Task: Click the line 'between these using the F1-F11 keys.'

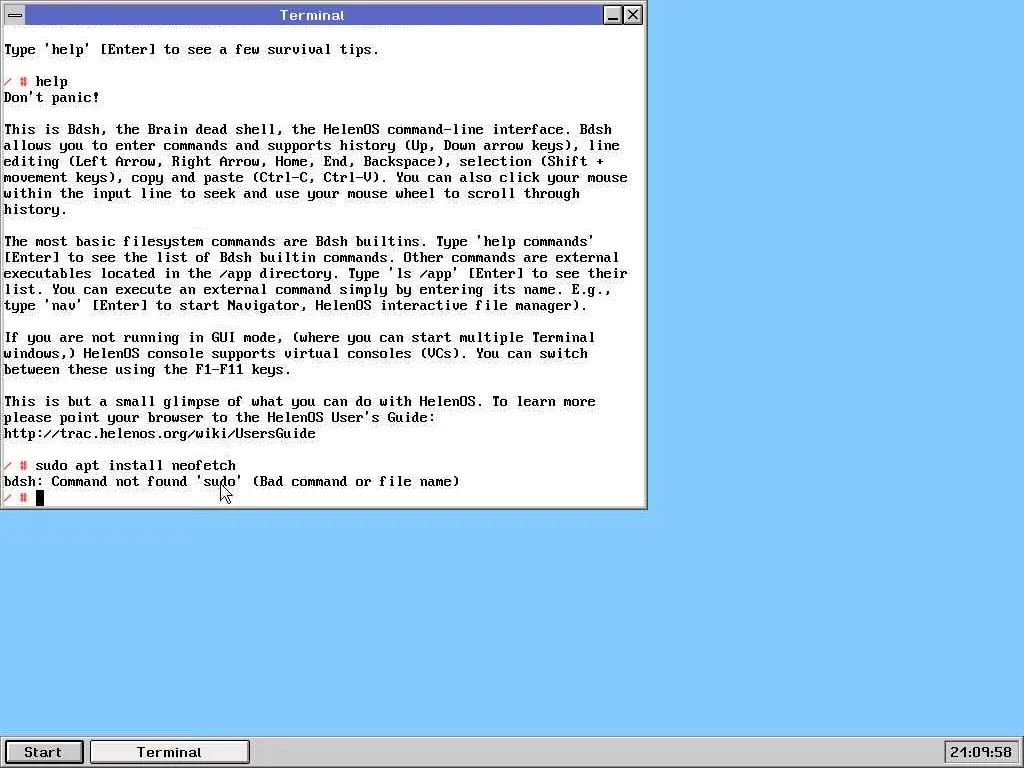Action: pos(147,370)
